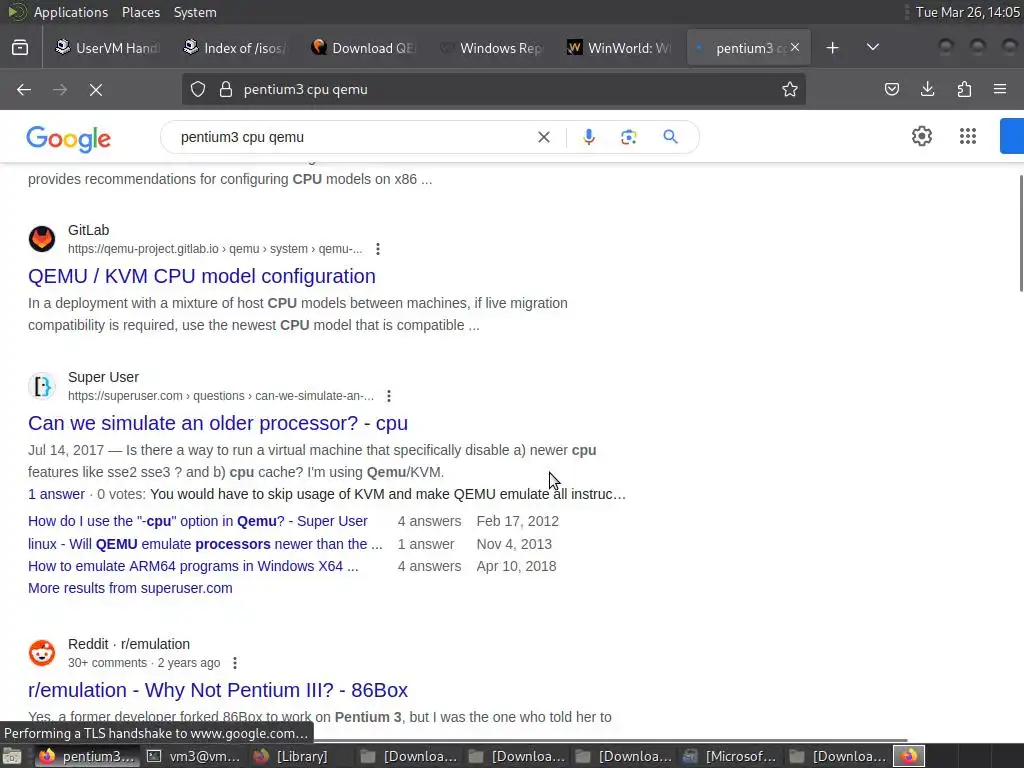Viewport: 1024px width, 768px height.
Task: Click the Firefox View icon
Action: (x=20, y=48)
